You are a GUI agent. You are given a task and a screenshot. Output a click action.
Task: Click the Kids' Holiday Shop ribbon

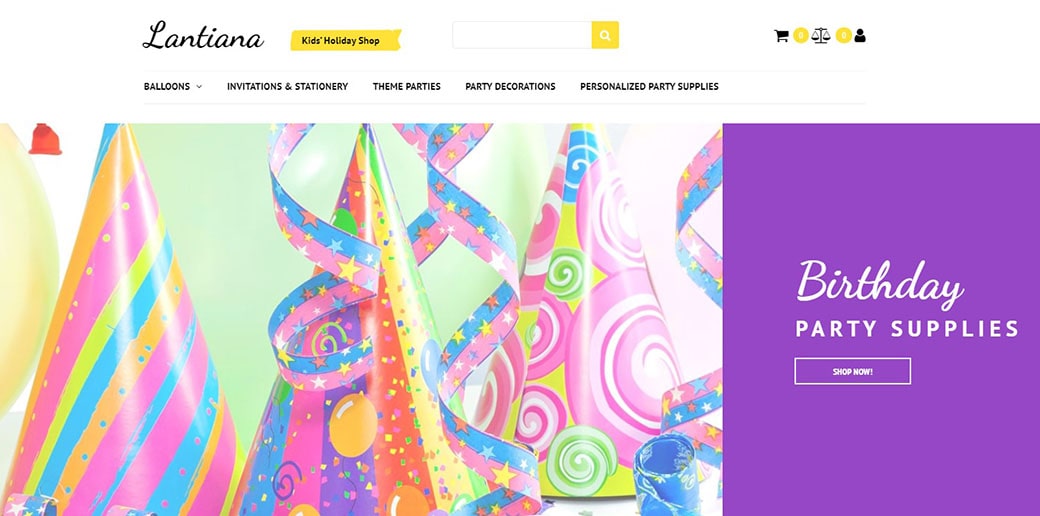(346, 40)
